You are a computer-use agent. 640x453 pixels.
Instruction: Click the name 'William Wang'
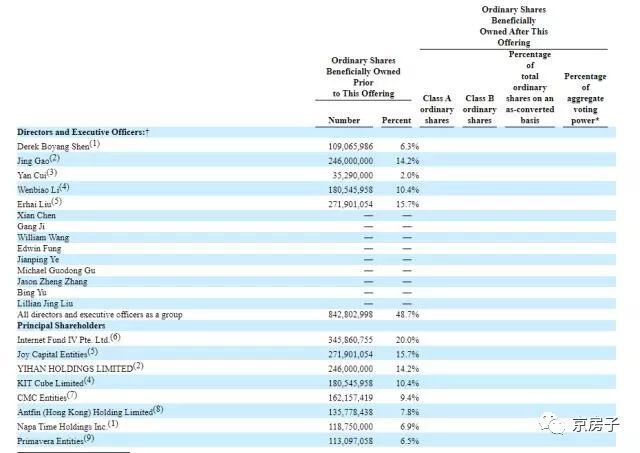pyautogui.click(x=43, y=238)
